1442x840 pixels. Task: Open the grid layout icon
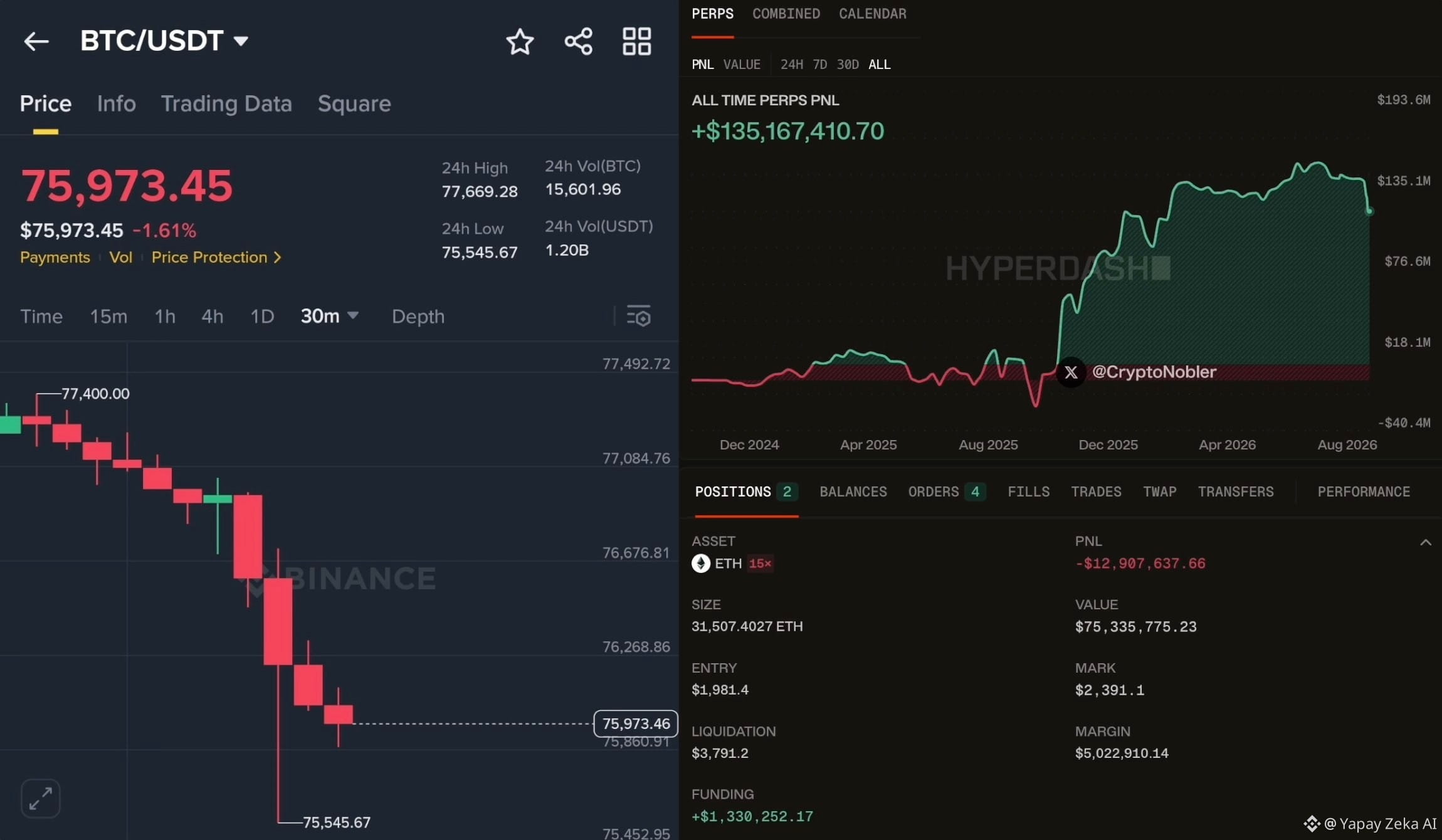pyautogui.click(x=636, y=41)
